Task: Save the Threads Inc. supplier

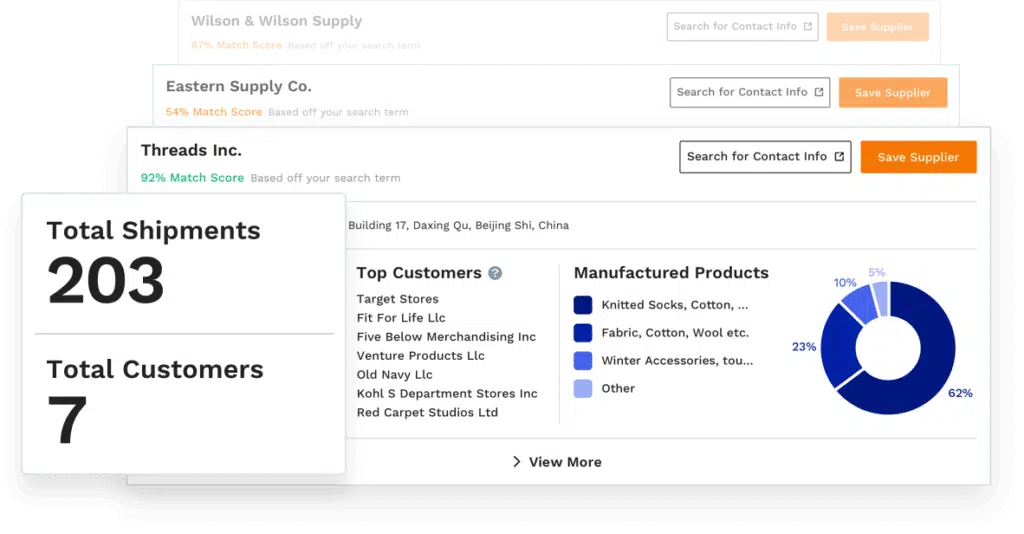Action: (x=918, y=157)
